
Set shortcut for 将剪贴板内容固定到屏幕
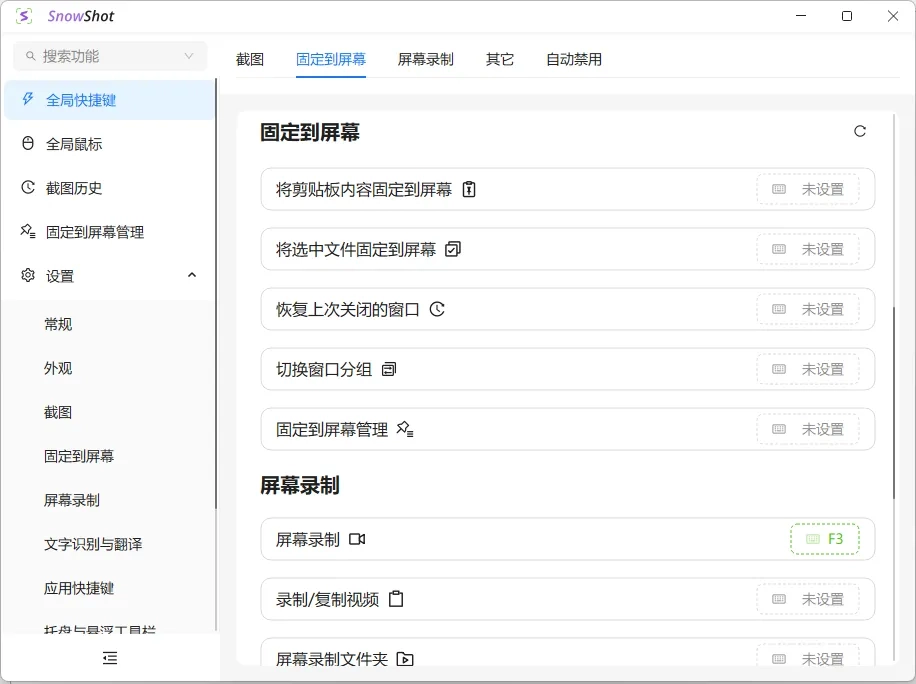coord(808,189)
